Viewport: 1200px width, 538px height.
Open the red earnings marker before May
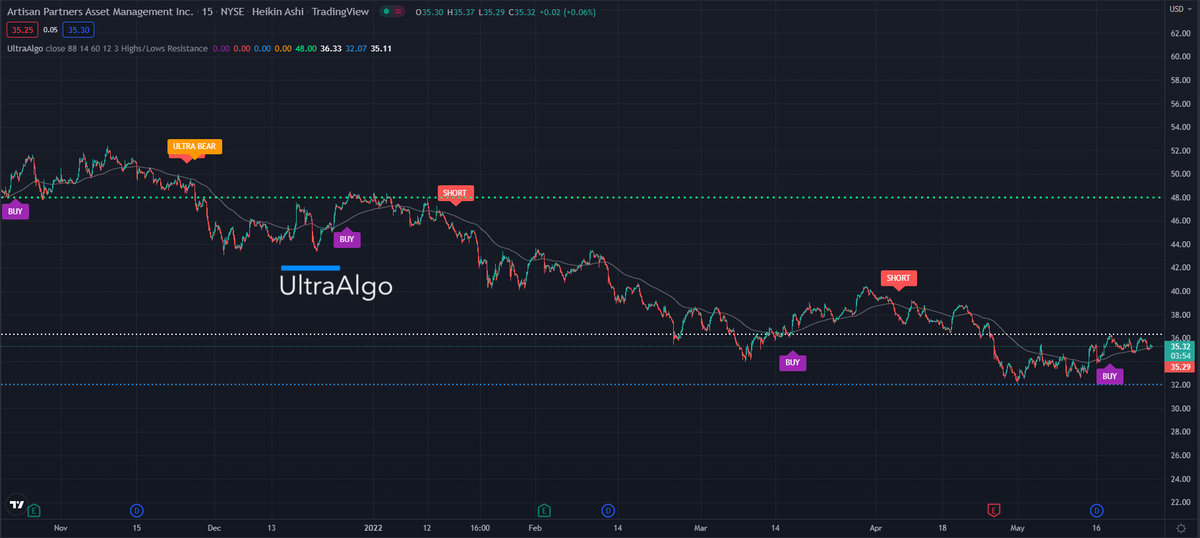[x=993, y=510]
